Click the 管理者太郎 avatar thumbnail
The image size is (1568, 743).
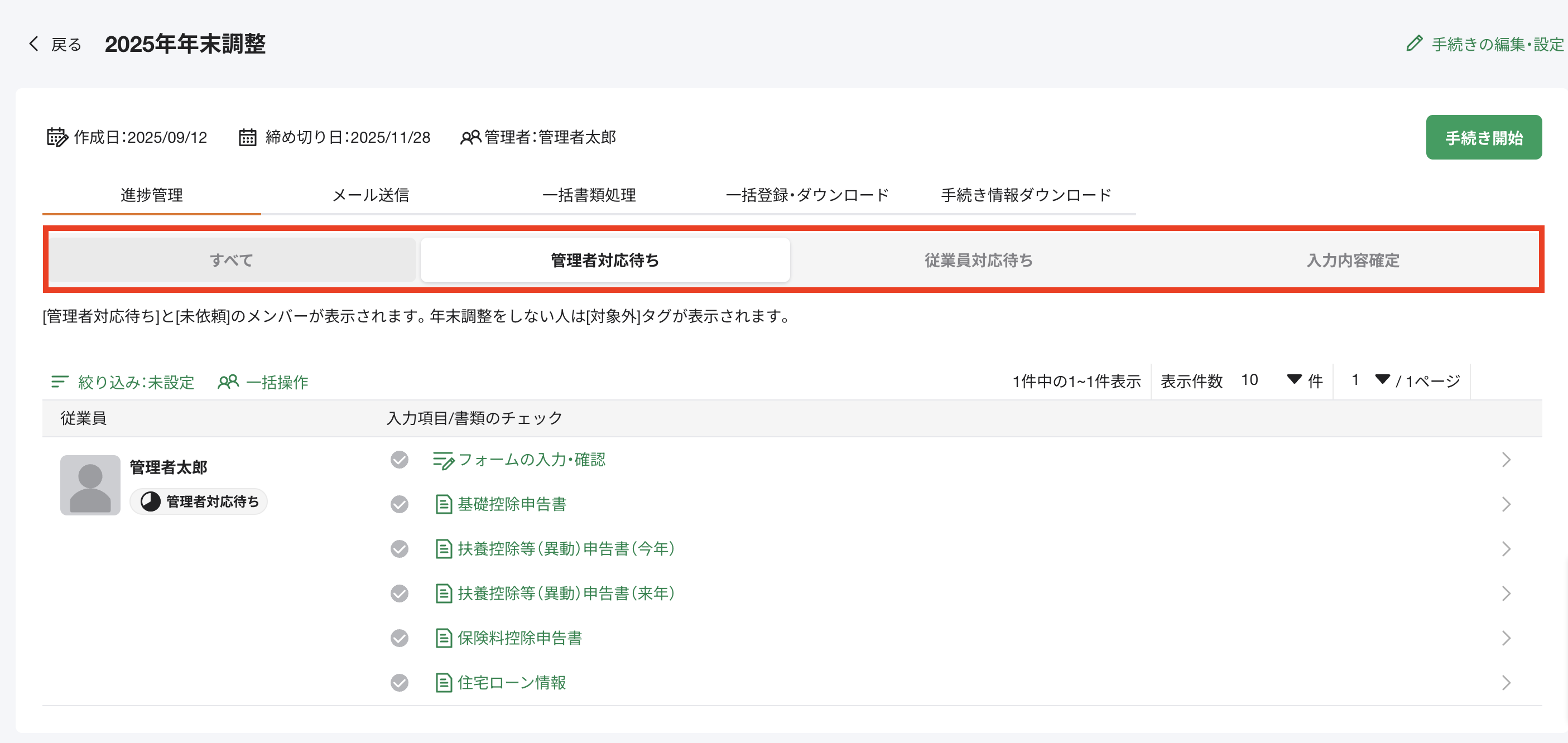tap(90, 485)
